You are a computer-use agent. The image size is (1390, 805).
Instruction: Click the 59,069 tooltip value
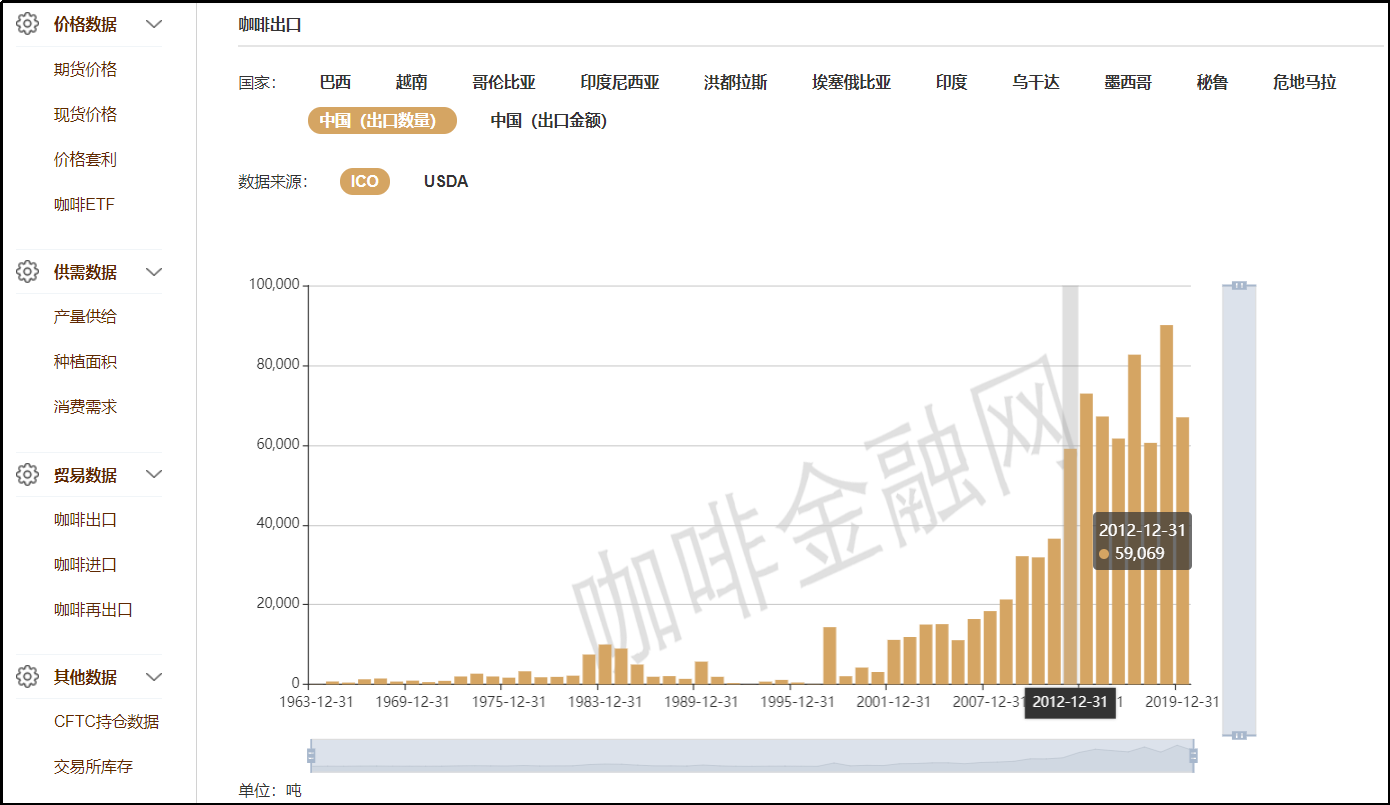click(1140, 553)
